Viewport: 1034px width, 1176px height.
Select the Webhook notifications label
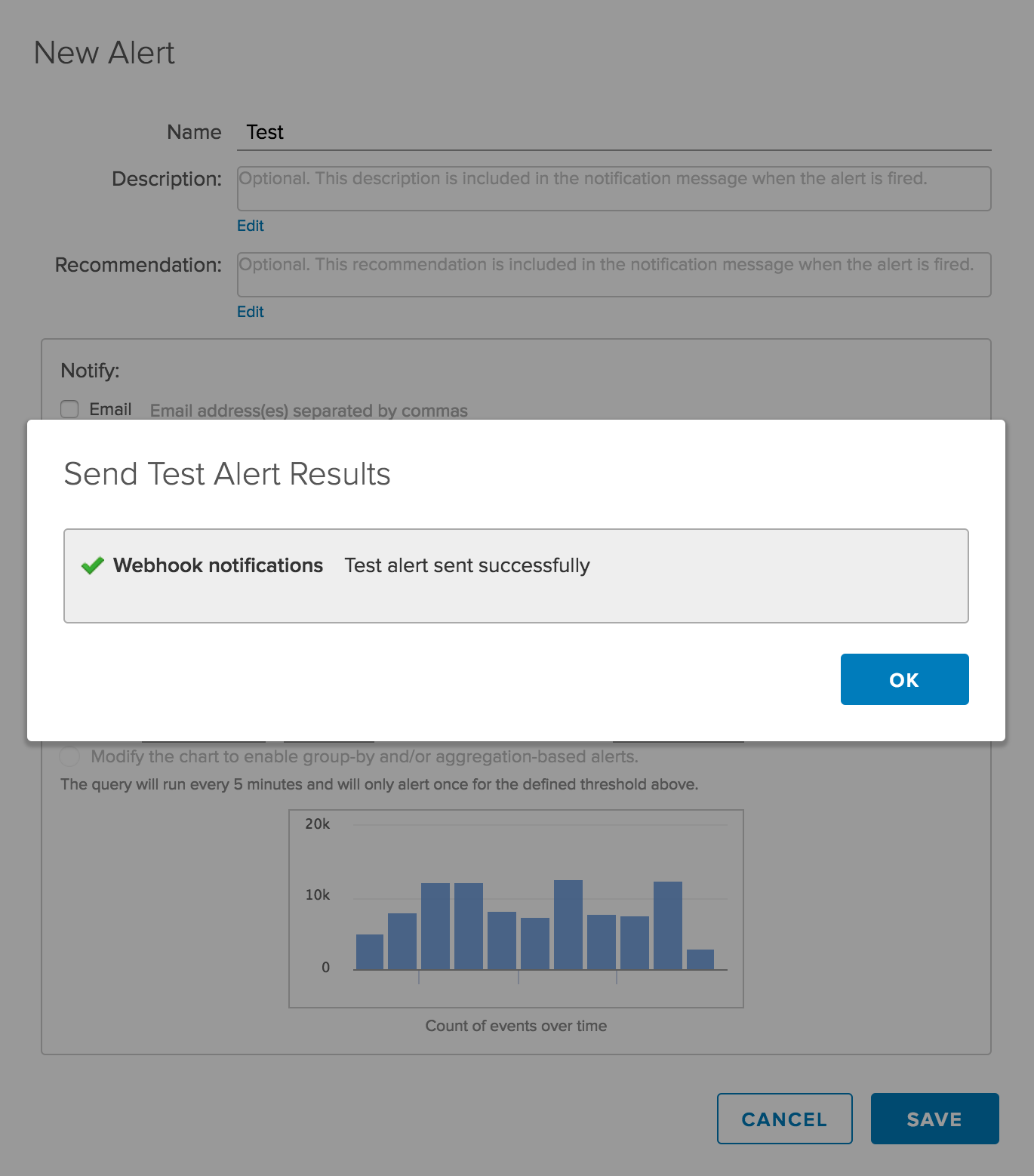(x=218, y=565)
